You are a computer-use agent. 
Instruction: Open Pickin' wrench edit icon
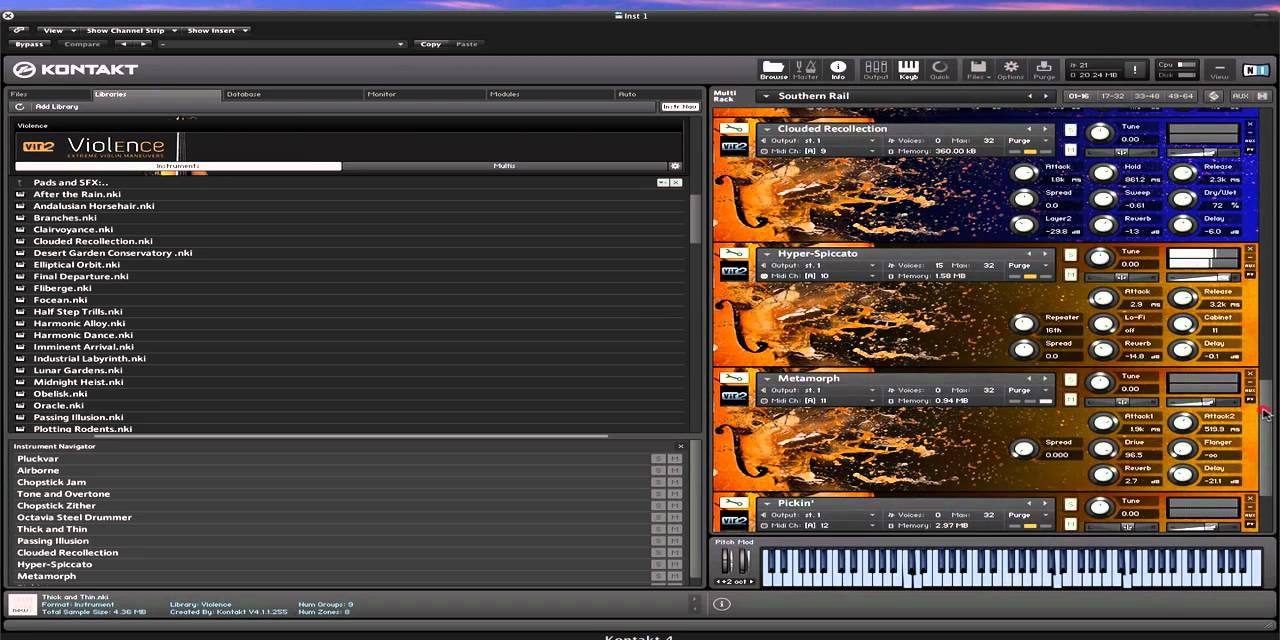pyautogui.click(x=734, y=503)
